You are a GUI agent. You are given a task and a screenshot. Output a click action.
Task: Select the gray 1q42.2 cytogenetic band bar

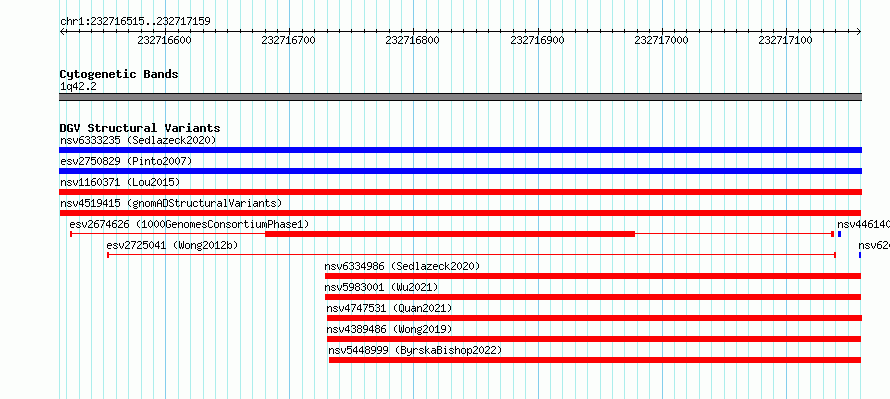coord(460,97)
